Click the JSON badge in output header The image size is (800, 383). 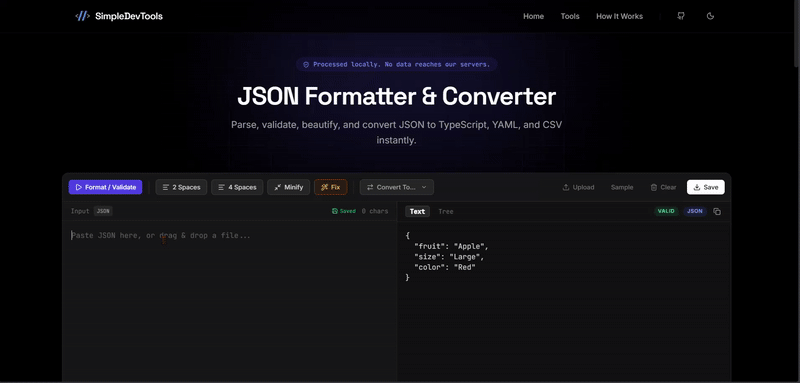(x=695, y=211)
